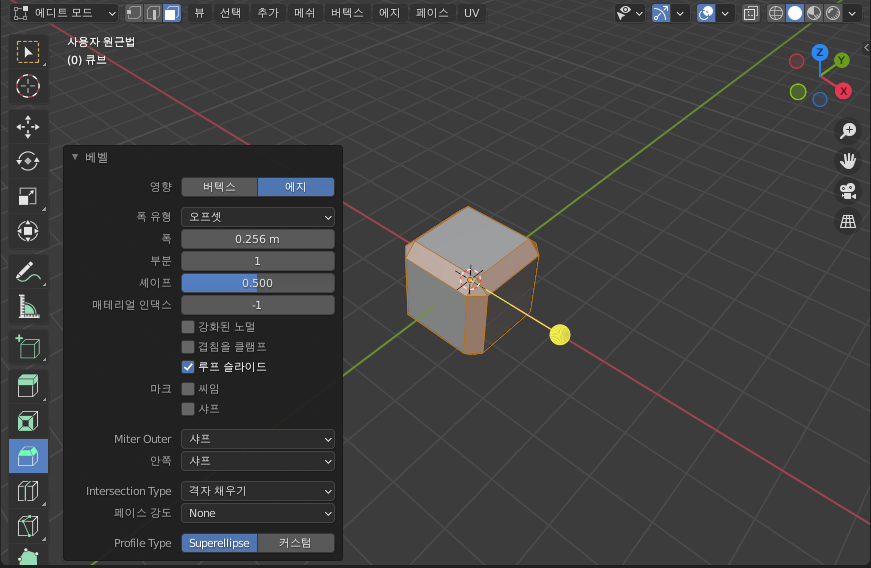Click the yellow bevel gizmo handle
The image size is (871, 568).
560,335
